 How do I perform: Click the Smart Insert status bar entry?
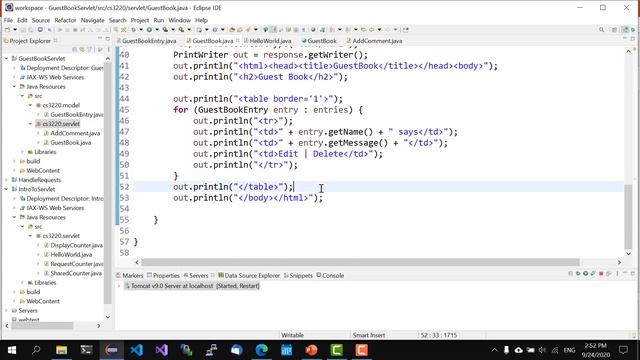[369, 335]
